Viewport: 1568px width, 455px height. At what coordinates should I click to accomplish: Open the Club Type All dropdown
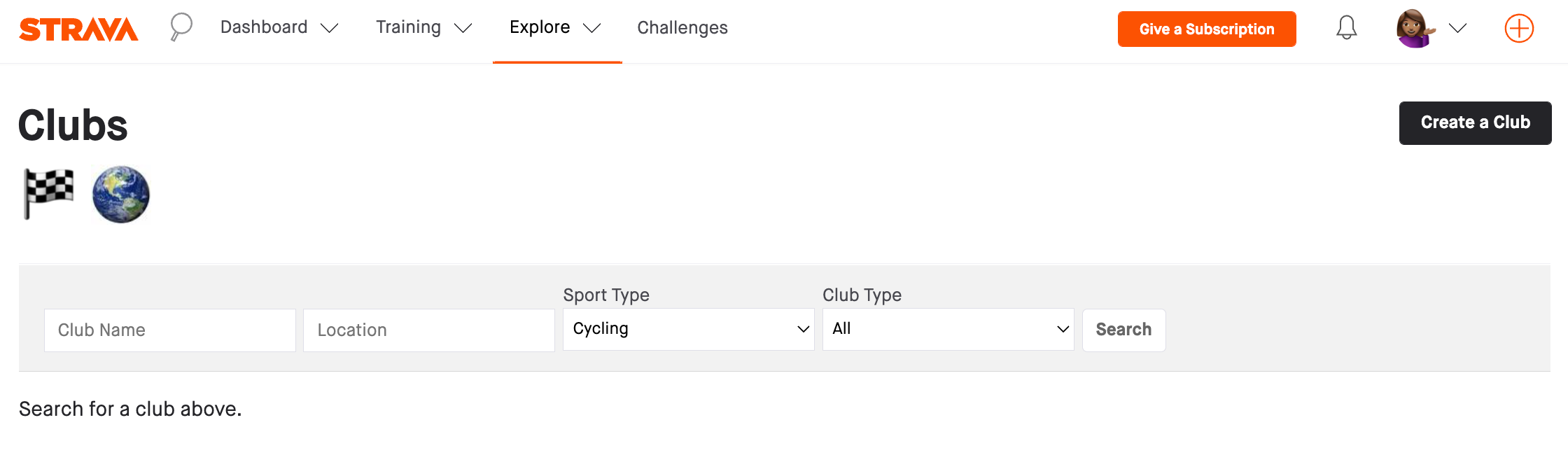click(948, 329)
